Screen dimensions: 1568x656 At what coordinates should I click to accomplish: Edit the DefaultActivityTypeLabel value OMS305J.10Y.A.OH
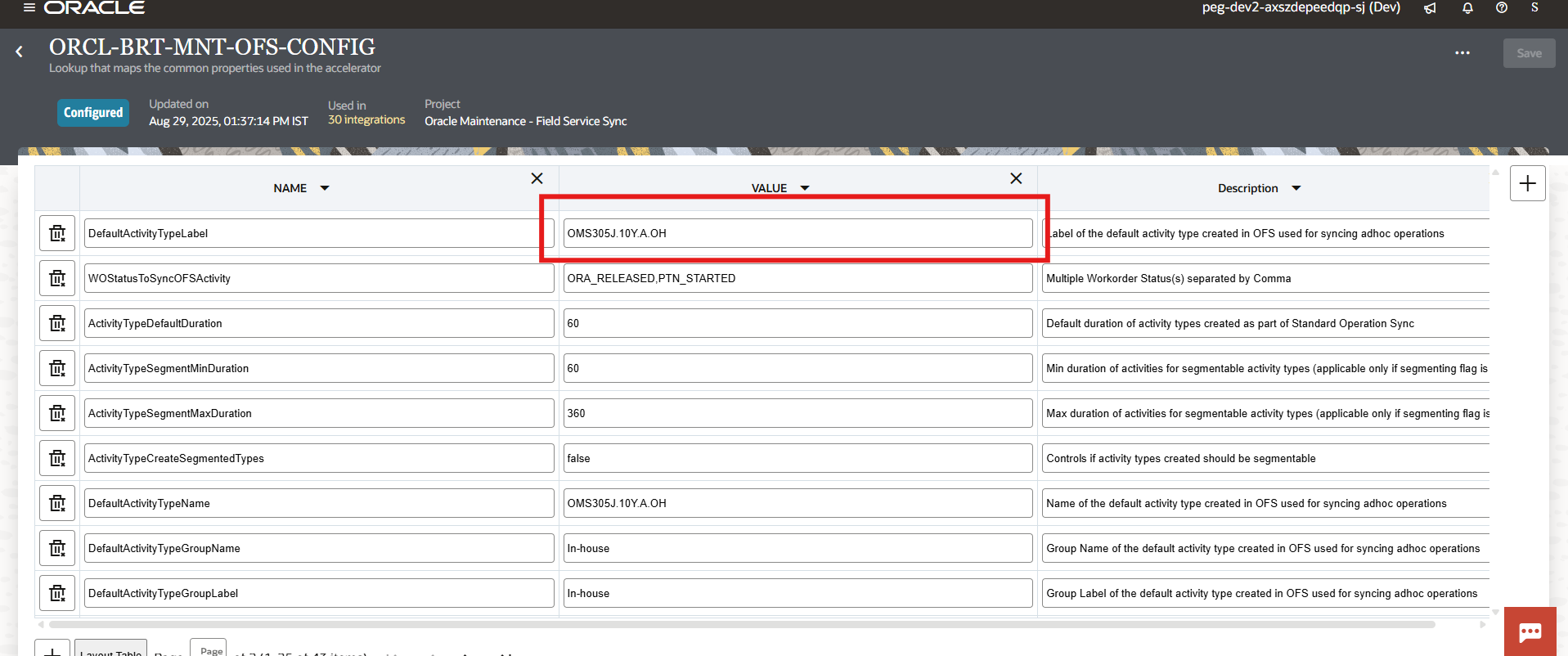(797, 233)
